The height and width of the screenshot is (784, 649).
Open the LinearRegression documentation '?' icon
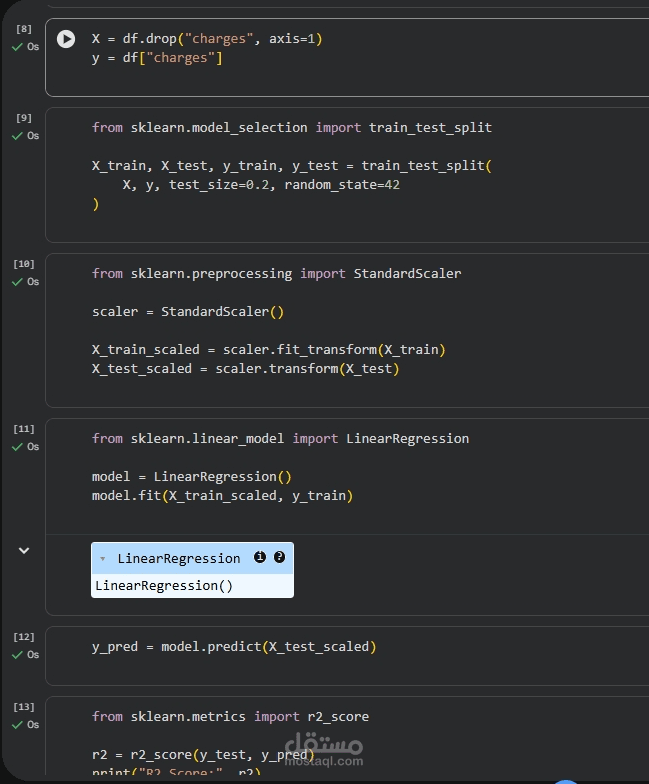(x=280, y=557)
